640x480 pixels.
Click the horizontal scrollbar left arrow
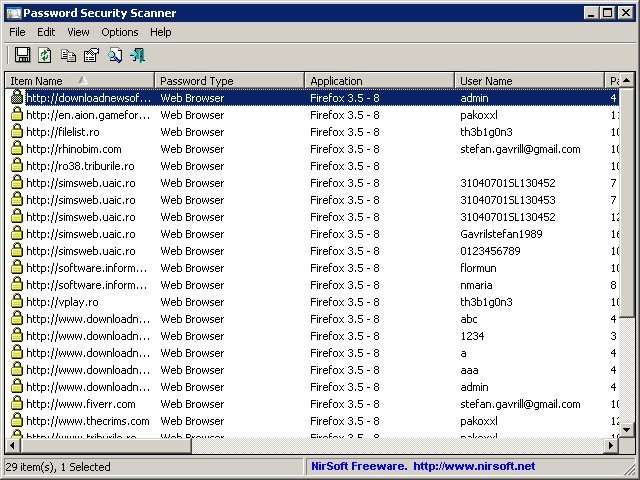point(12,445)
